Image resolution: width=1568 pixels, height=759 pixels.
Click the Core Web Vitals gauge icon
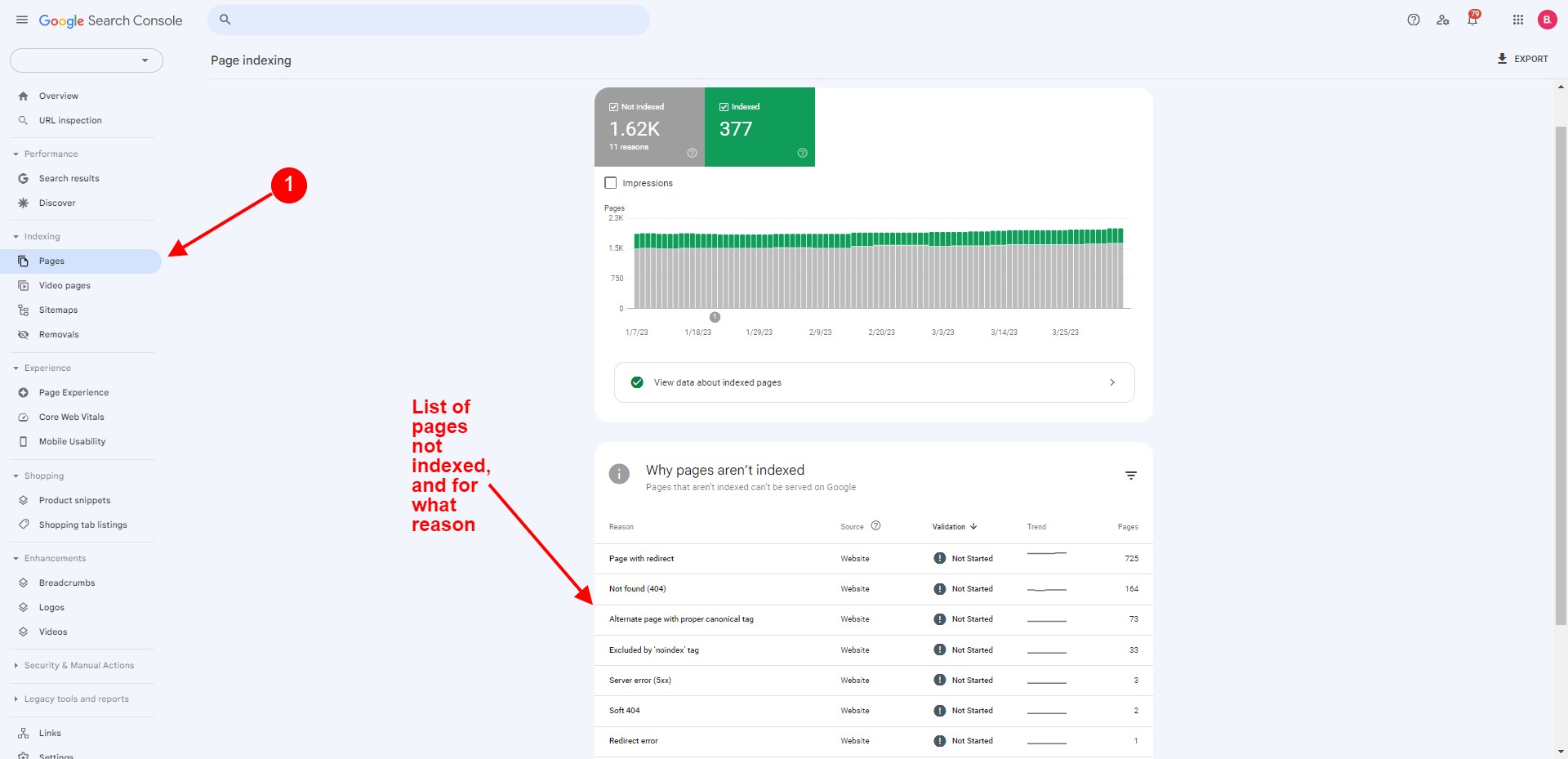click(23, 417)
